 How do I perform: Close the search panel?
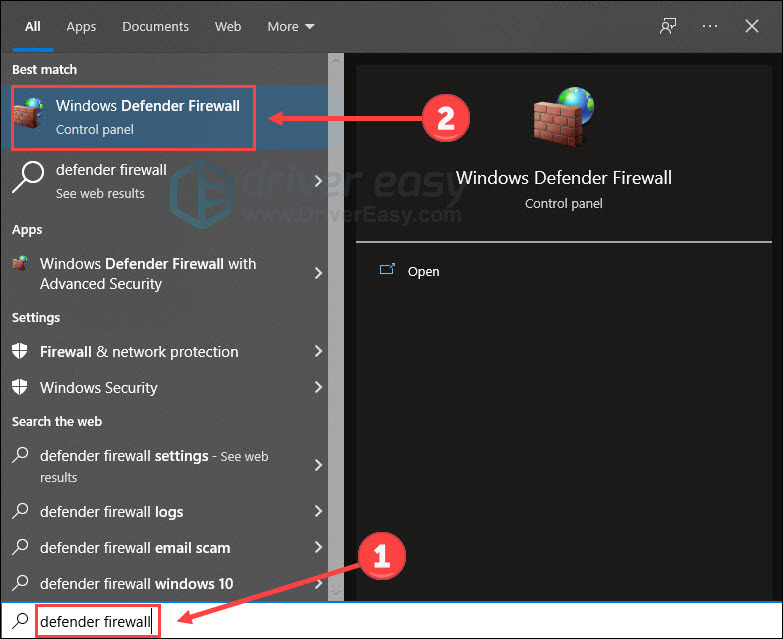[x=752, y=26]
